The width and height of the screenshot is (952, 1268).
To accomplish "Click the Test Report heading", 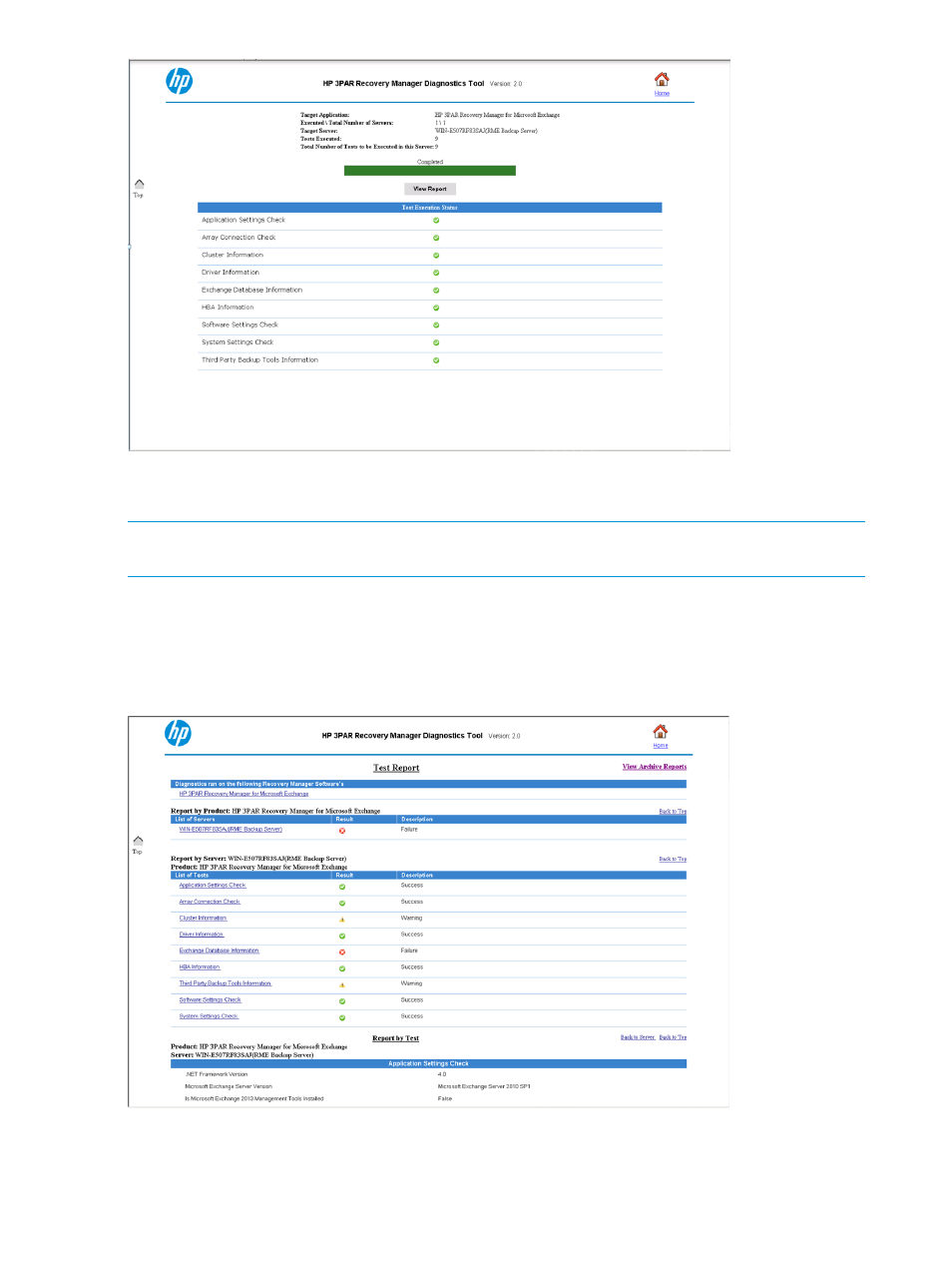I will [396, 768].
